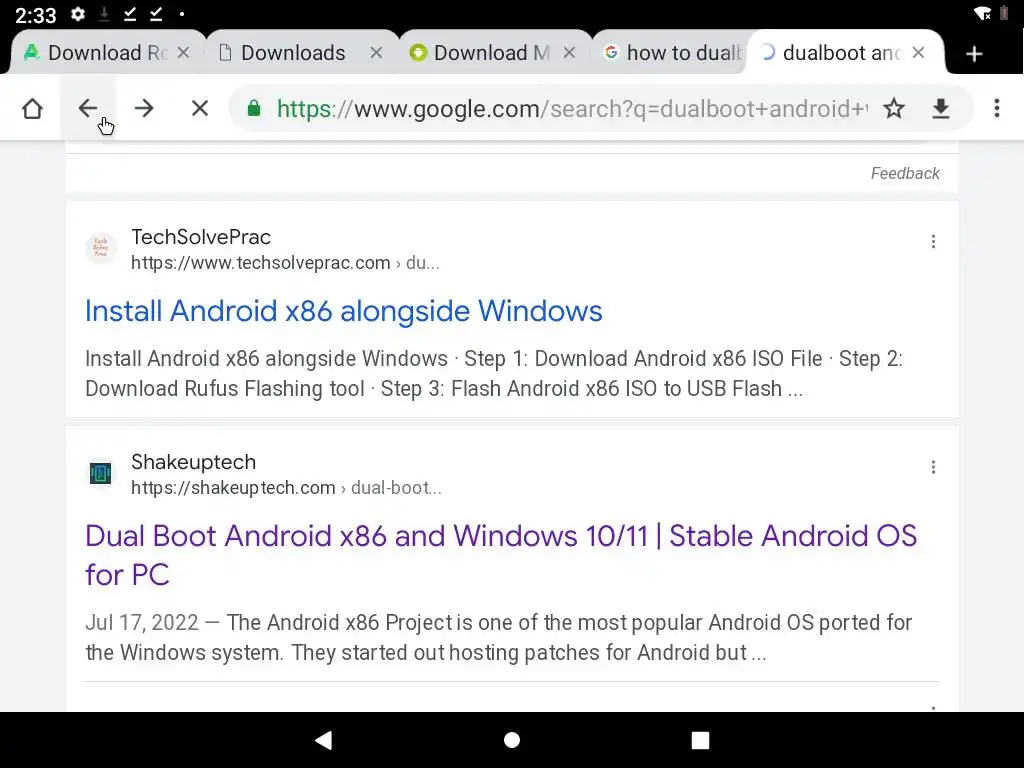Navigate back to previous page

88,108
